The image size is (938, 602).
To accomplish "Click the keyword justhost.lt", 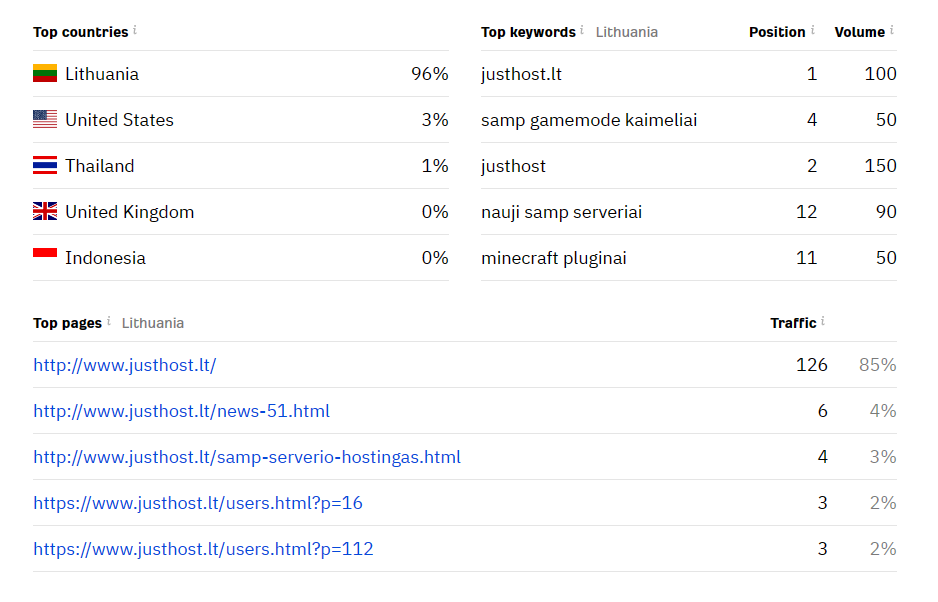I will (522, 74).
